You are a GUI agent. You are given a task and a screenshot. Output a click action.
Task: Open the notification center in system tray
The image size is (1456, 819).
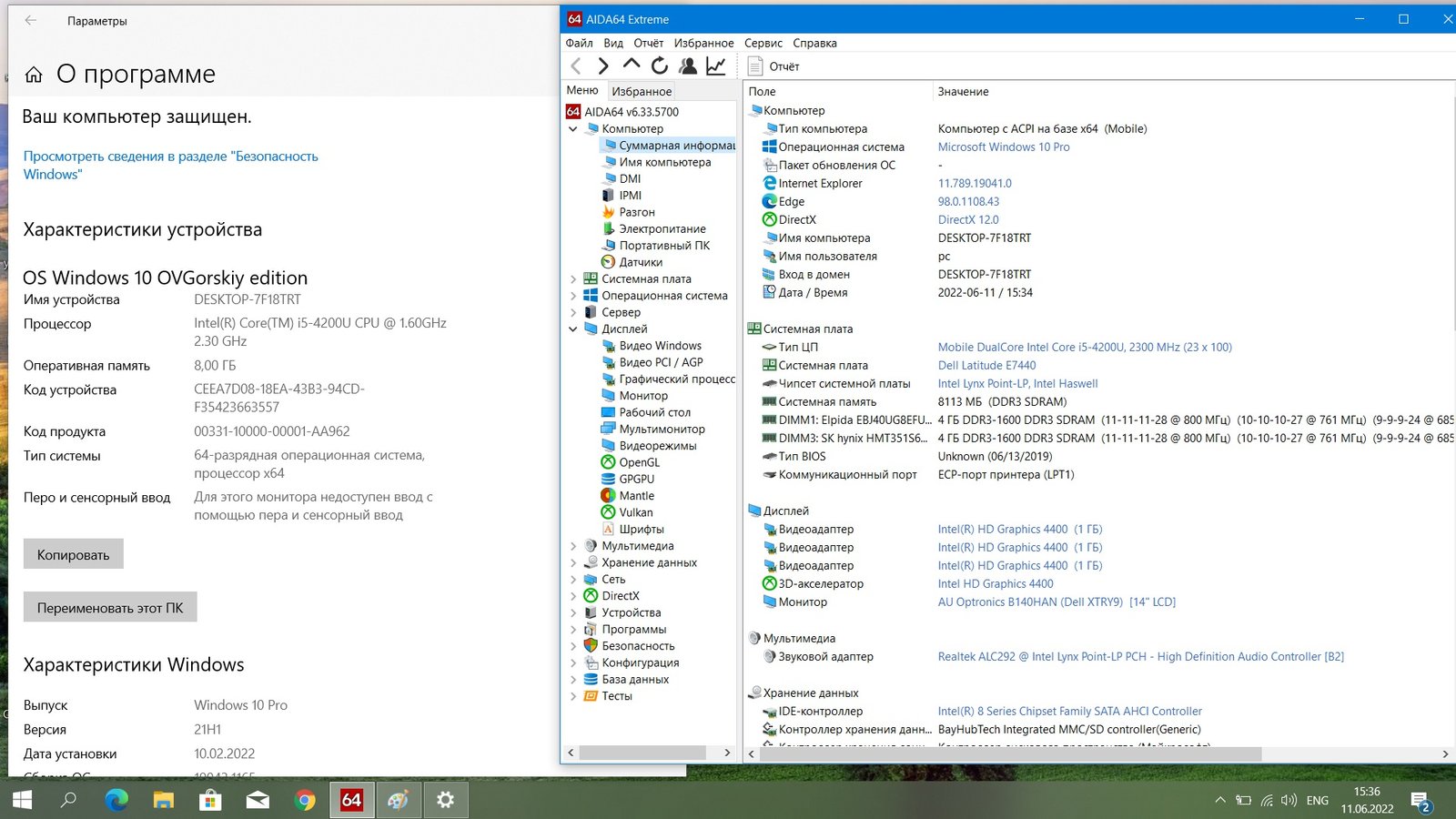[x=1421, y=801]
